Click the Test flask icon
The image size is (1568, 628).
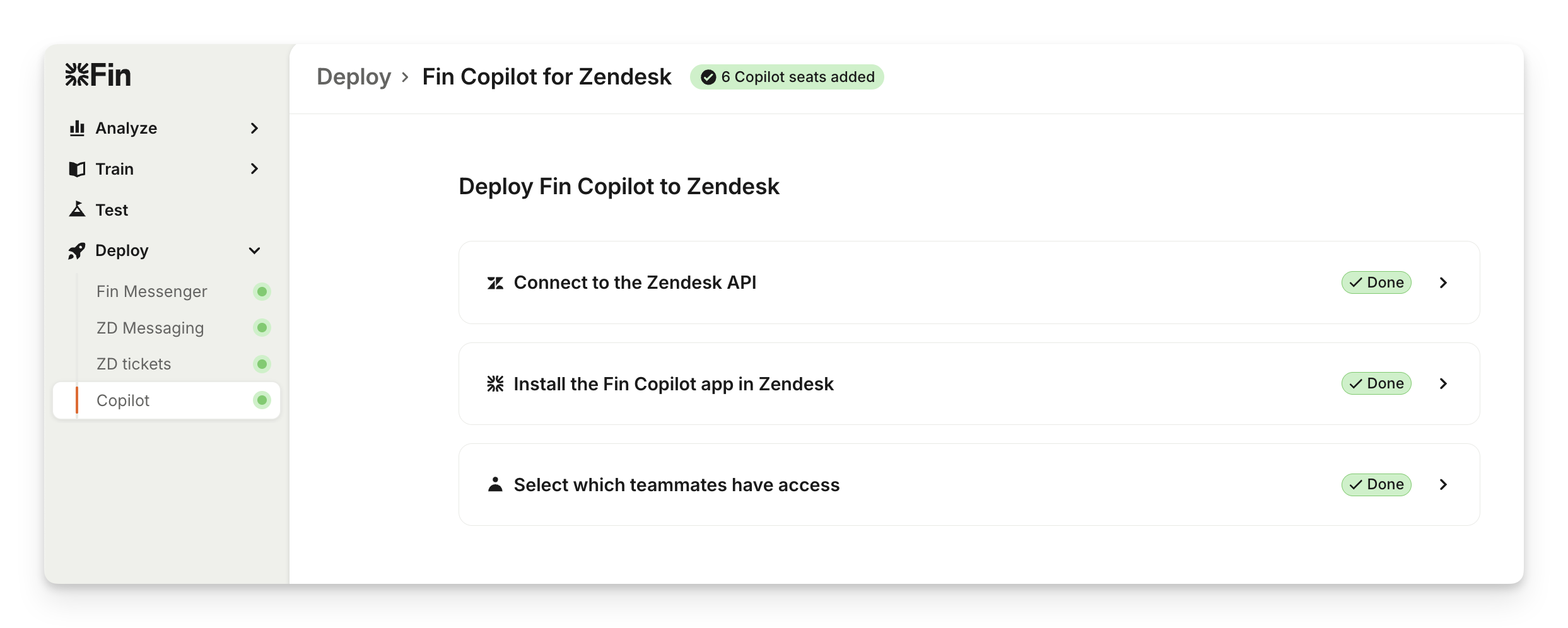[77, 209]
